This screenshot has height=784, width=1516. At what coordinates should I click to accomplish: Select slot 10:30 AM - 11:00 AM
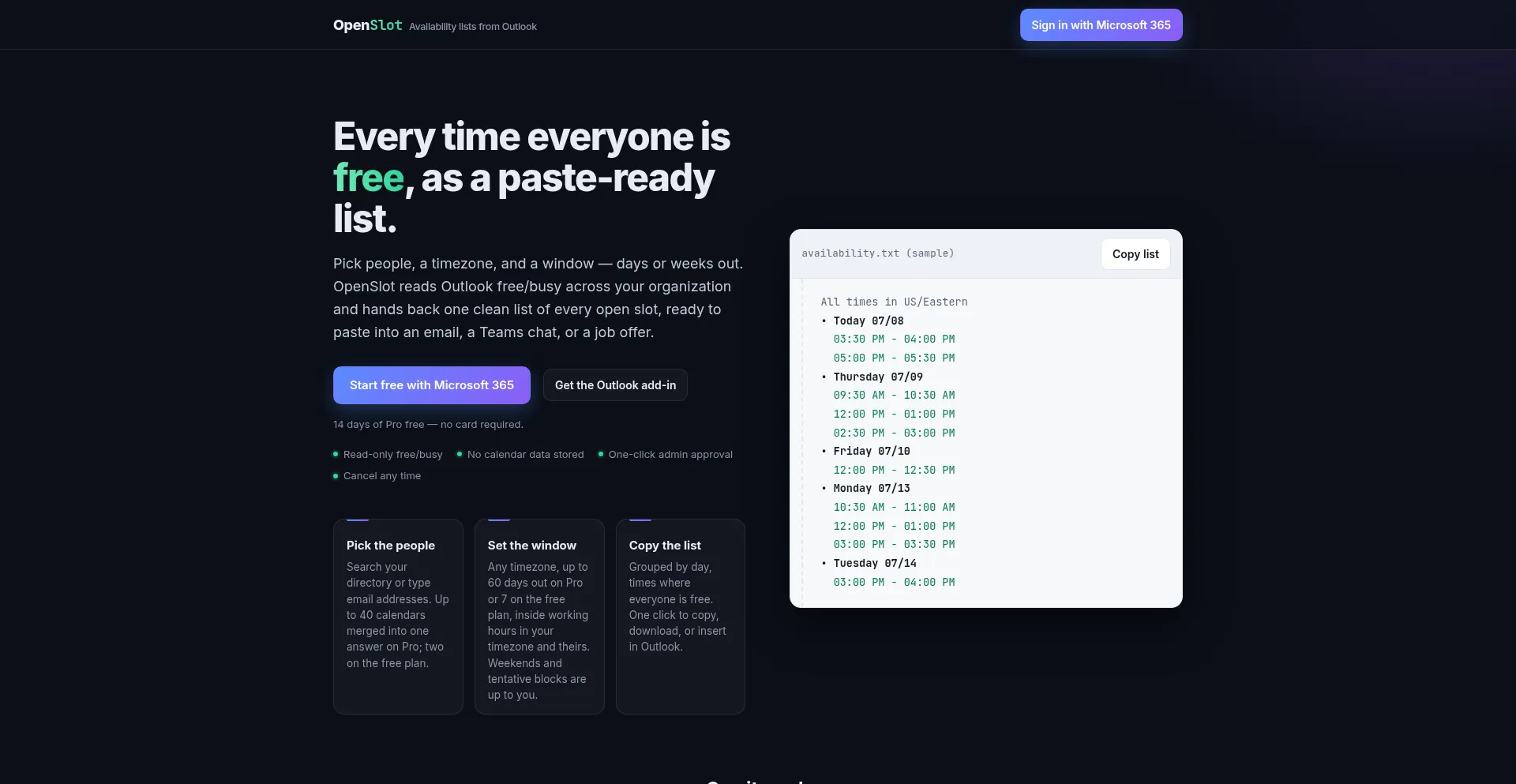tap(894, 508)
